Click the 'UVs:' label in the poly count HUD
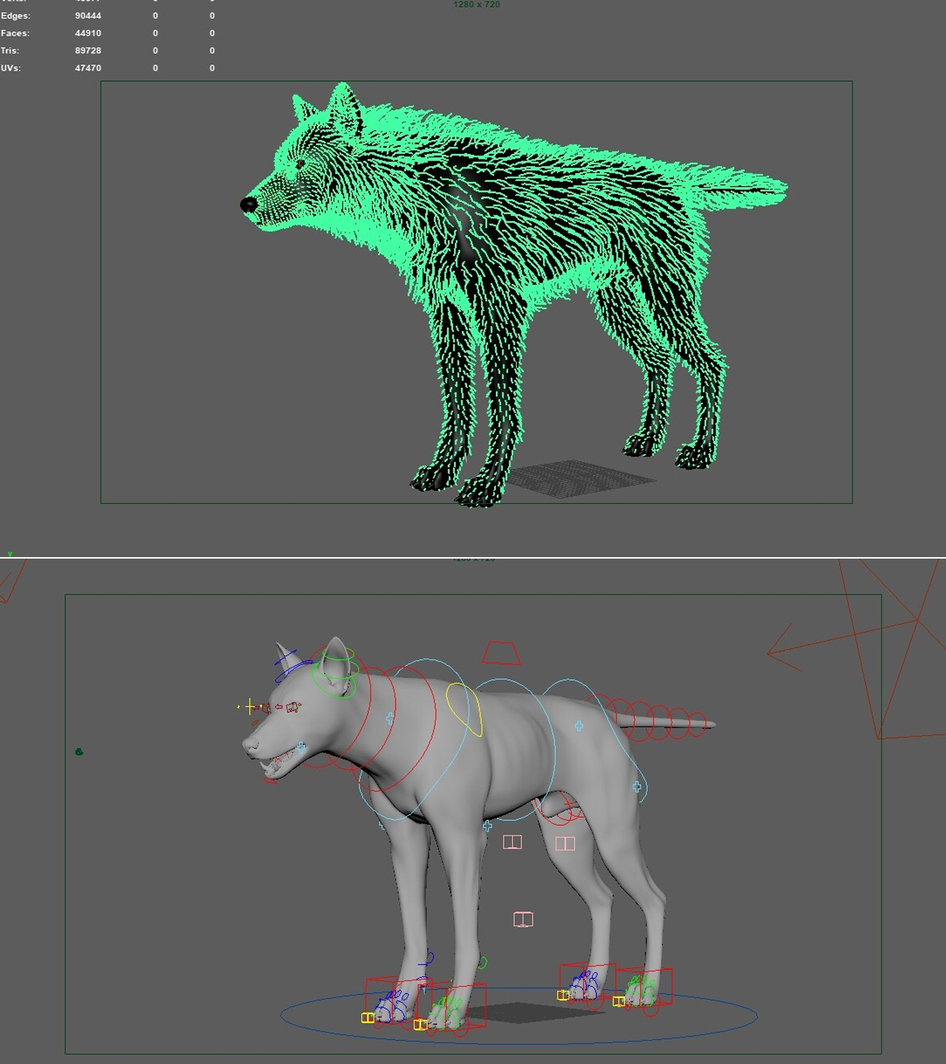 pos(11,68)
